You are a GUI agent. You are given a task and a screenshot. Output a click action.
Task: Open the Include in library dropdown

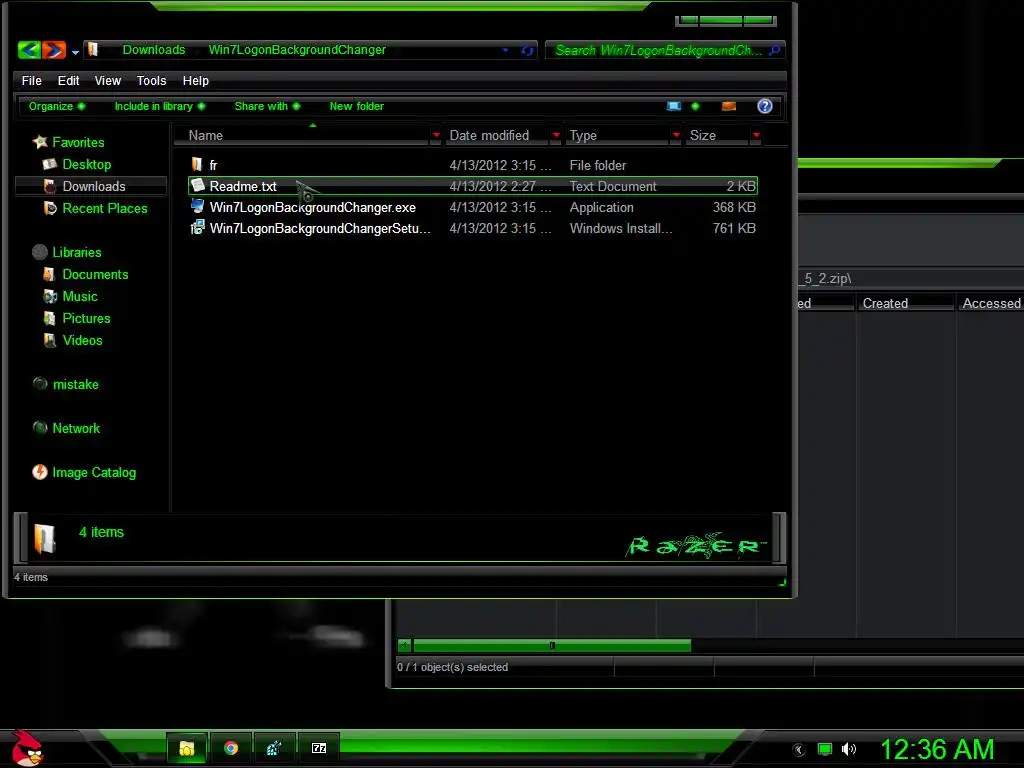[160, 106]
